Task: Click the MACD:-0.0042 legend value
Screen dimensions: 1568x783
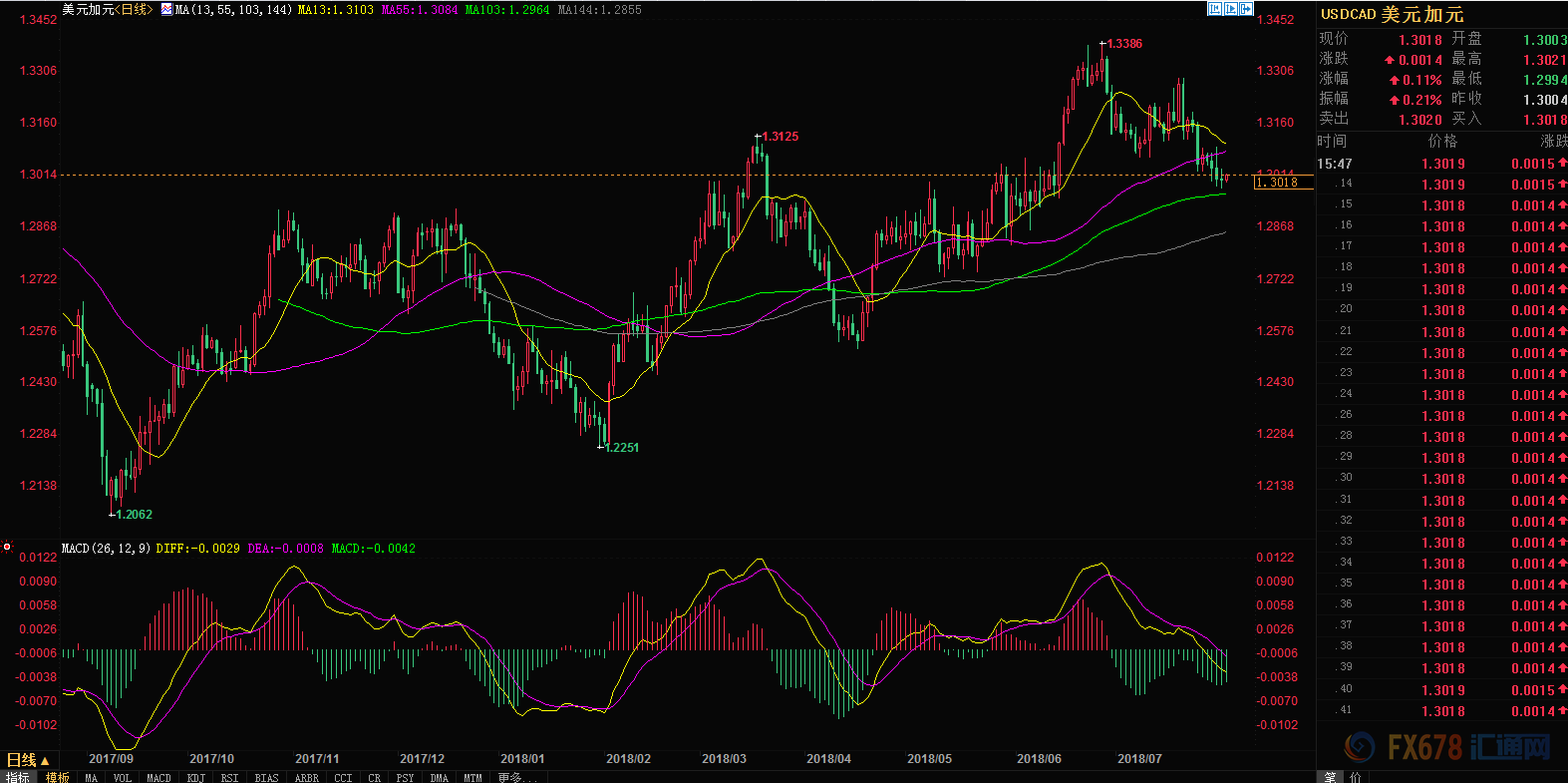Action: click(374, 548)
